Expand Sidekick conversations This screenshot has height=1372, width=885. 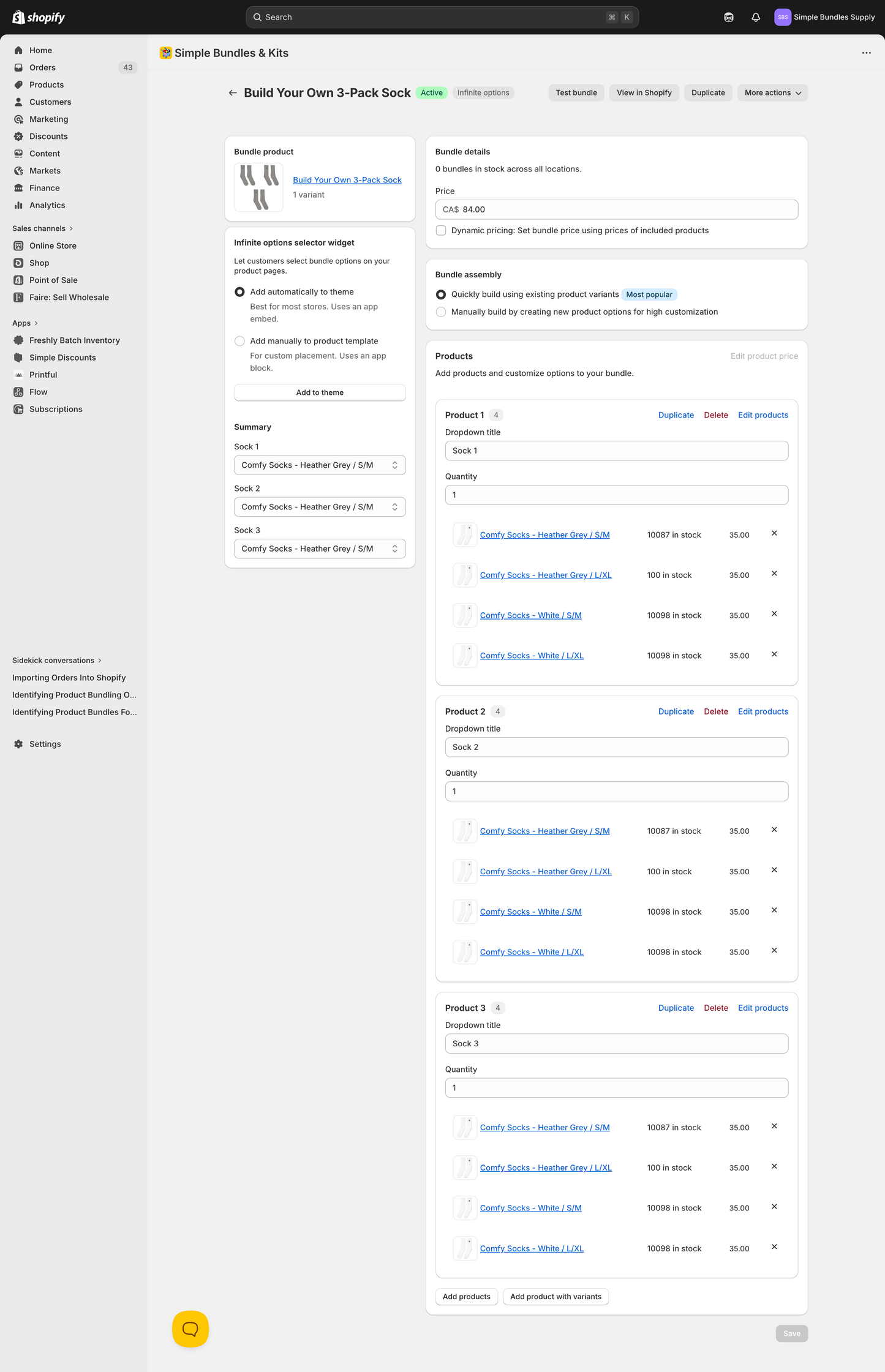57,661
